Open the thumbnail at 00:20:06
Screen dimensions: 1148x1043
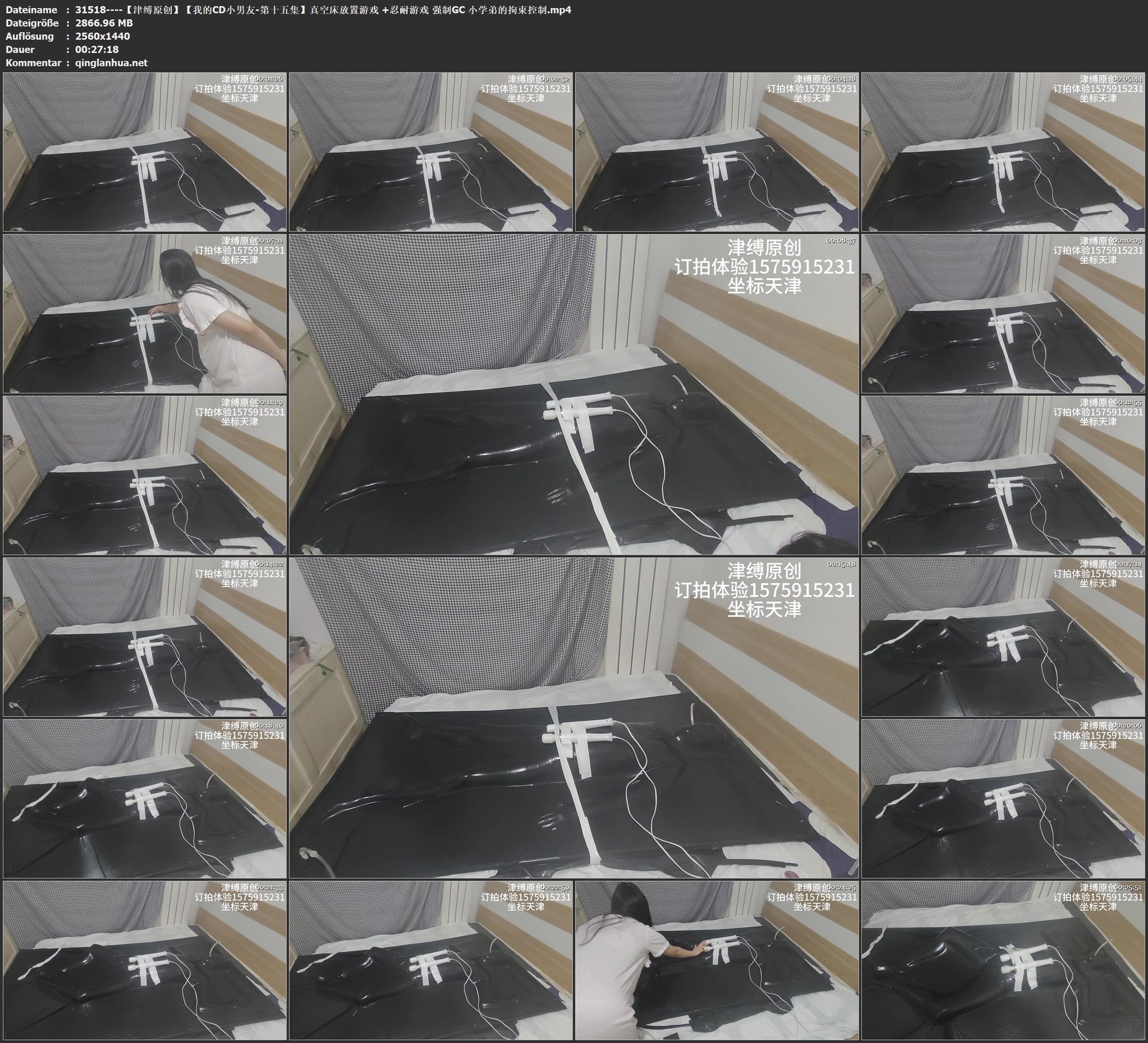pyautogui.click(x=1003, y=798)
